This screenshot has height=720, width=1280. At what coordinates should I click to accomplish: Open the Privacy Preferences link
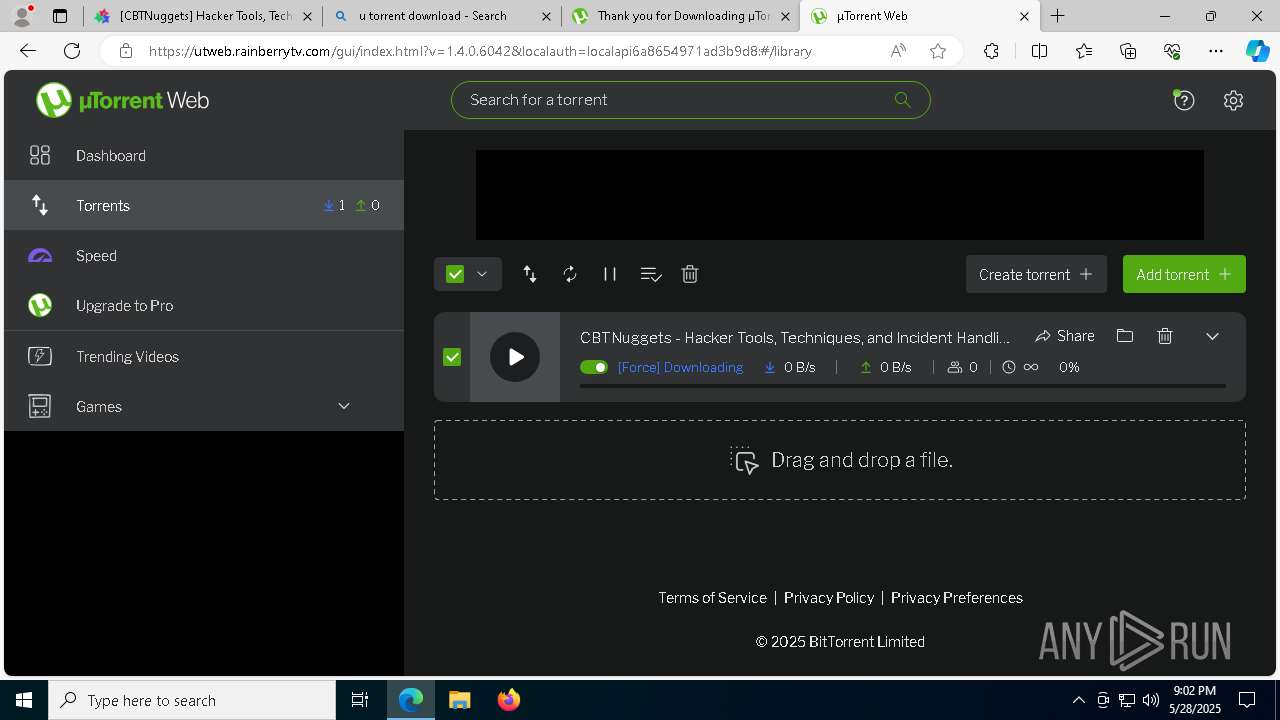956,597
